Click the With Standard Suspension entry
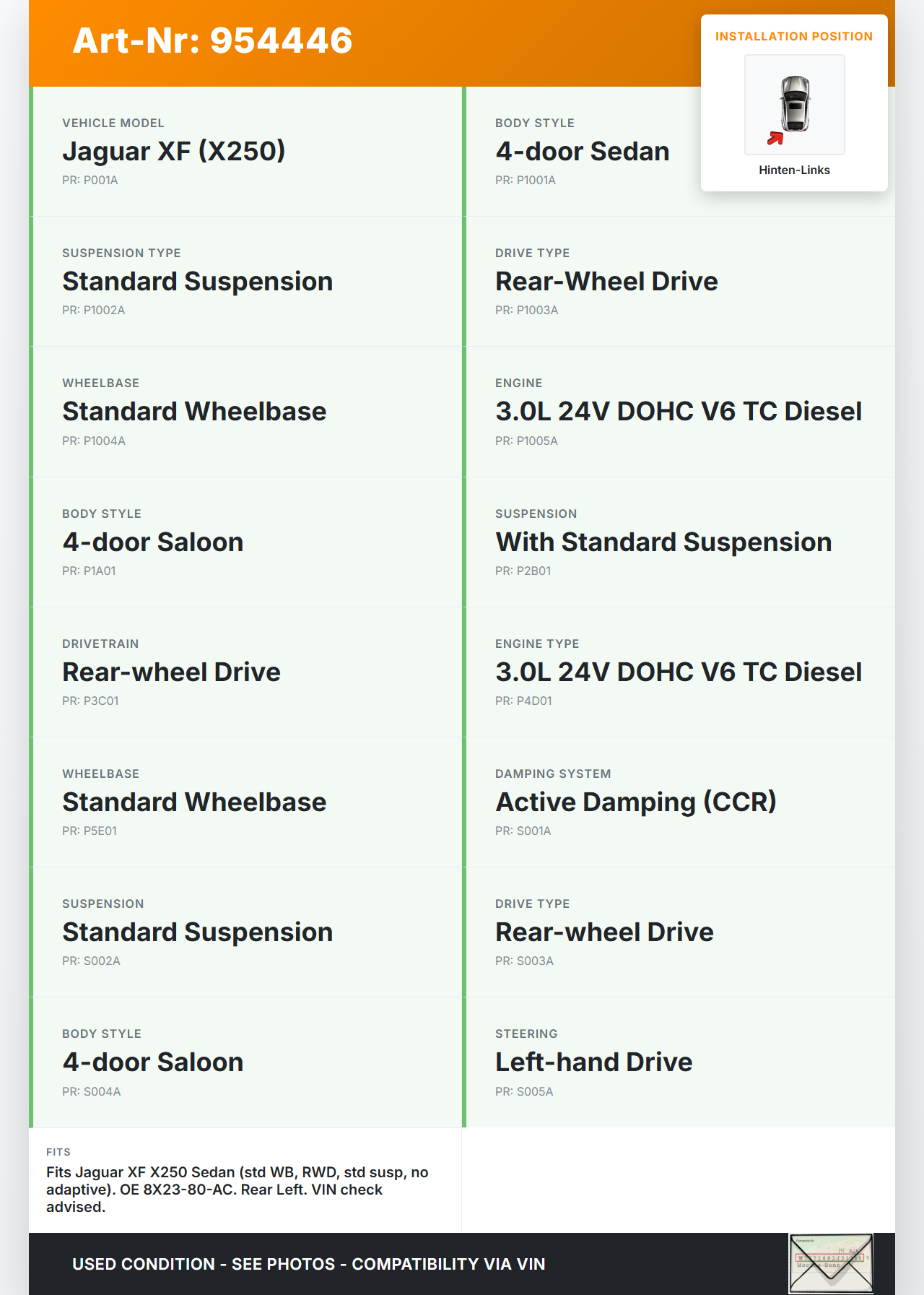Screen dimensions: 924x1295 [x=663, y=542]
